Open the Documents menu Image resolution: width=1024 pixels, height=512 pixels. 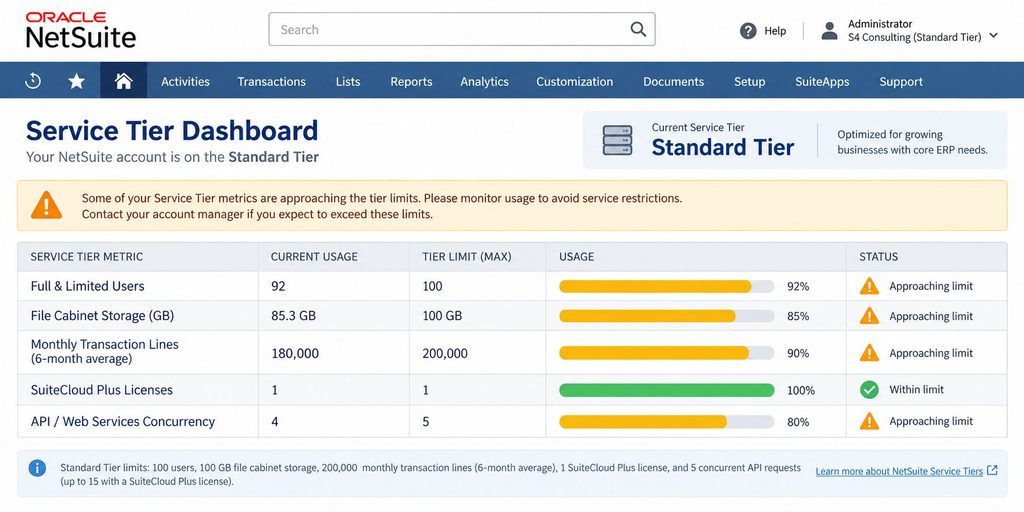(673, 82)
